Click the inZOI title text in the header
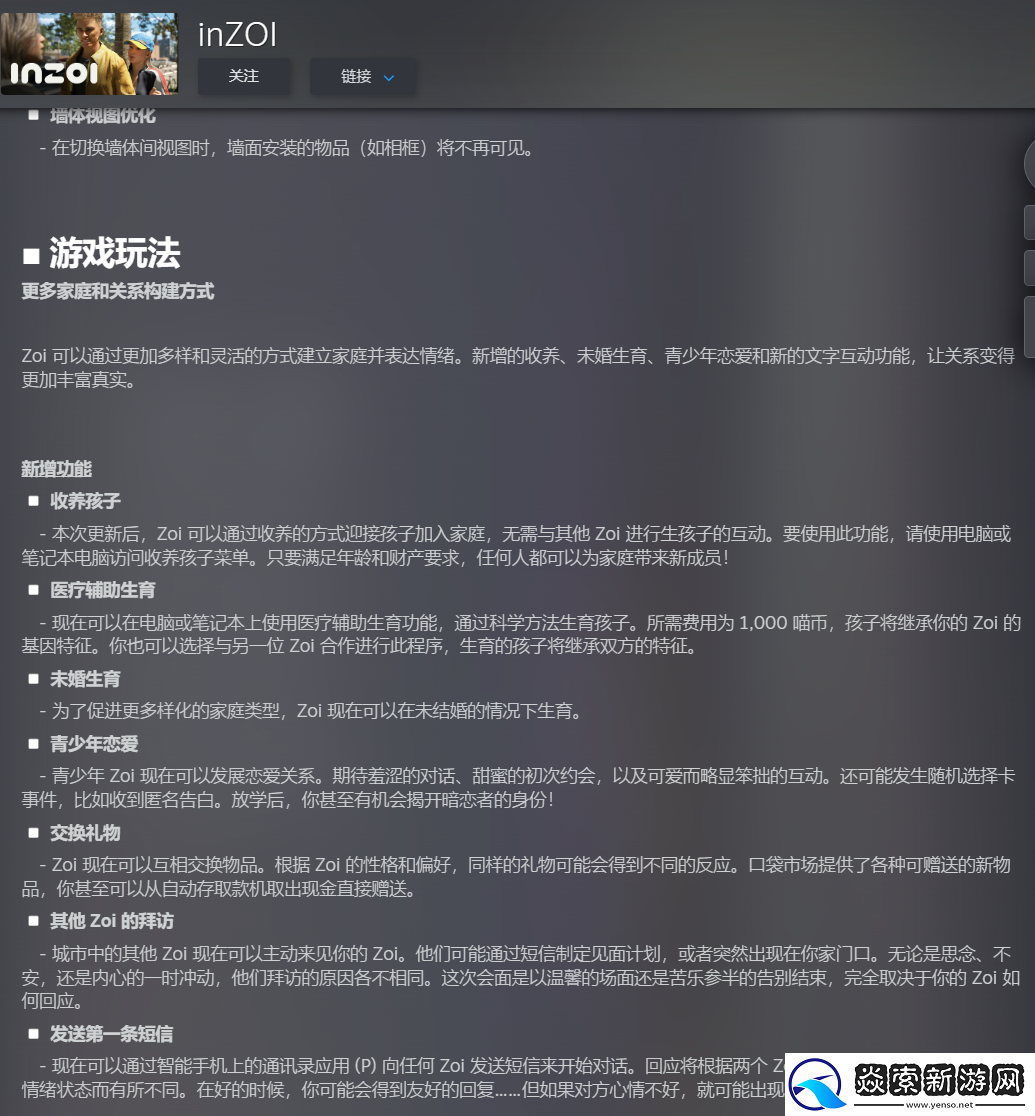Screen dimensions: 1035x1116 (x=237, y=33)
